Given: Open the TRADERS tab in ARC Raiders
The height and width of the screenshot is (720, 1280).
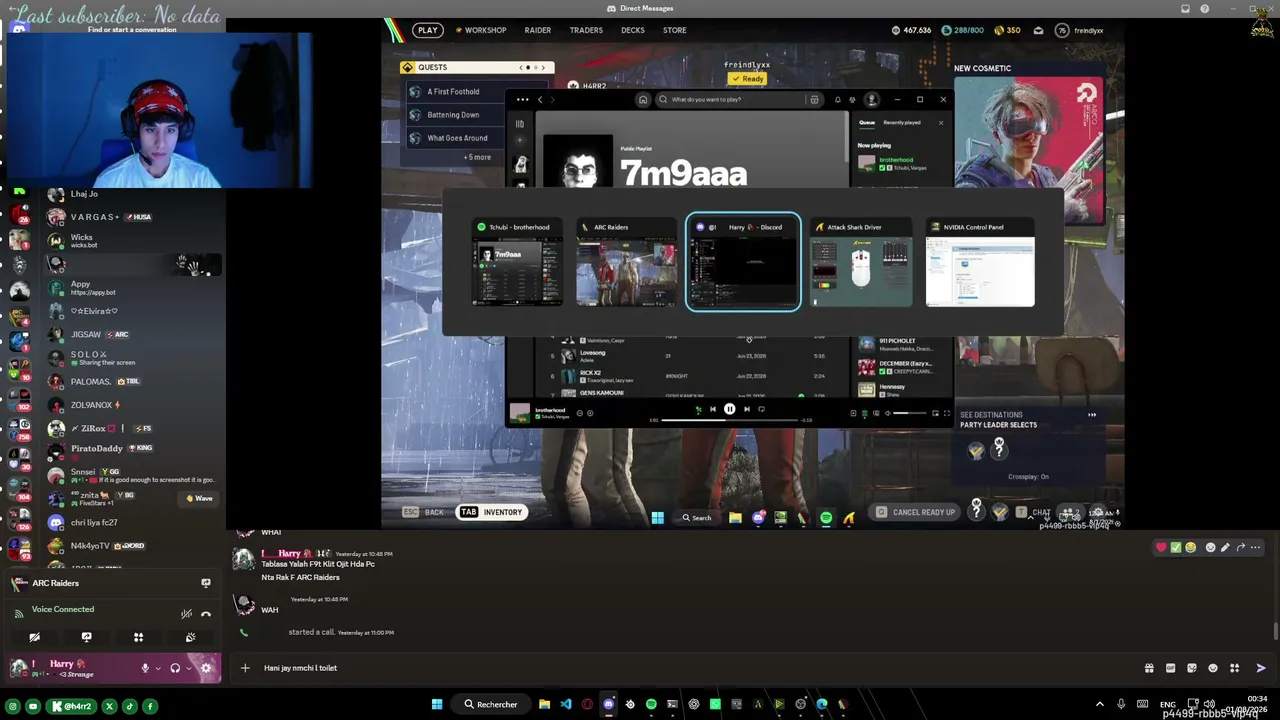Looking at the screenshot, I should 586,30.
